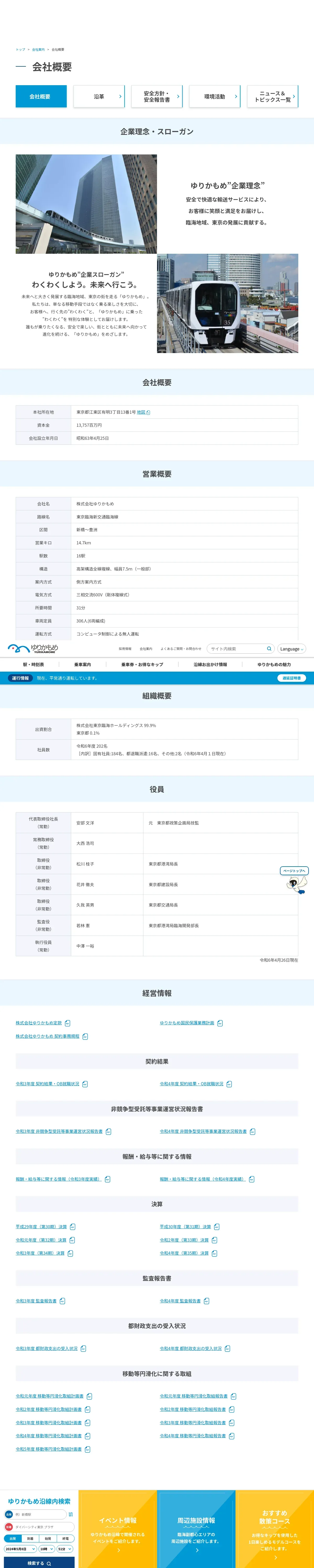Switch to the 環境活動 tab

tap(215, 97)
